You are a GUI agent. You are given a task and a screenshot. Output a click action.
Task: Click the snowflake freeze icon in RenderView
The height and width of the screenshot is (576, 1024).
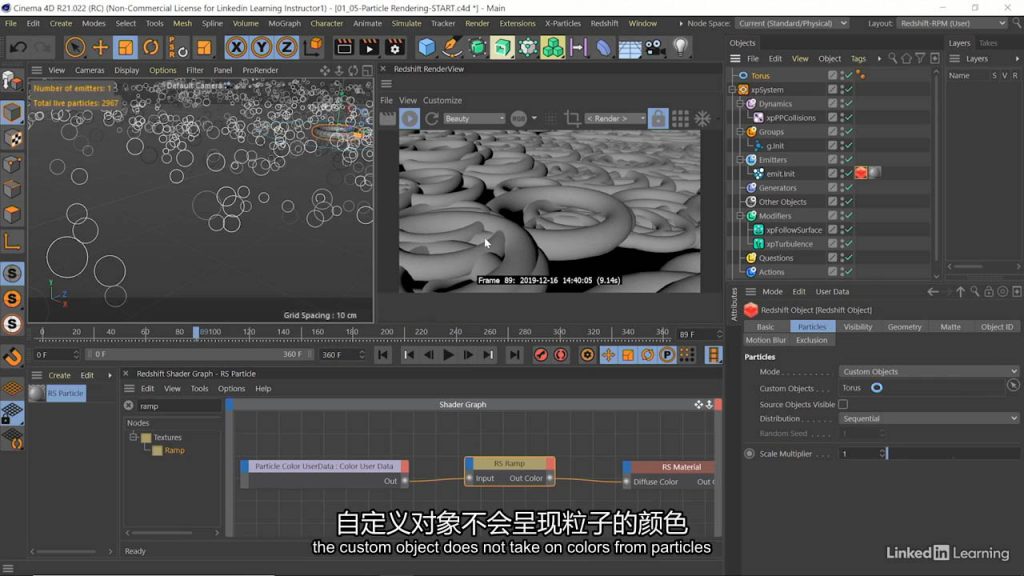click(703, 118)
